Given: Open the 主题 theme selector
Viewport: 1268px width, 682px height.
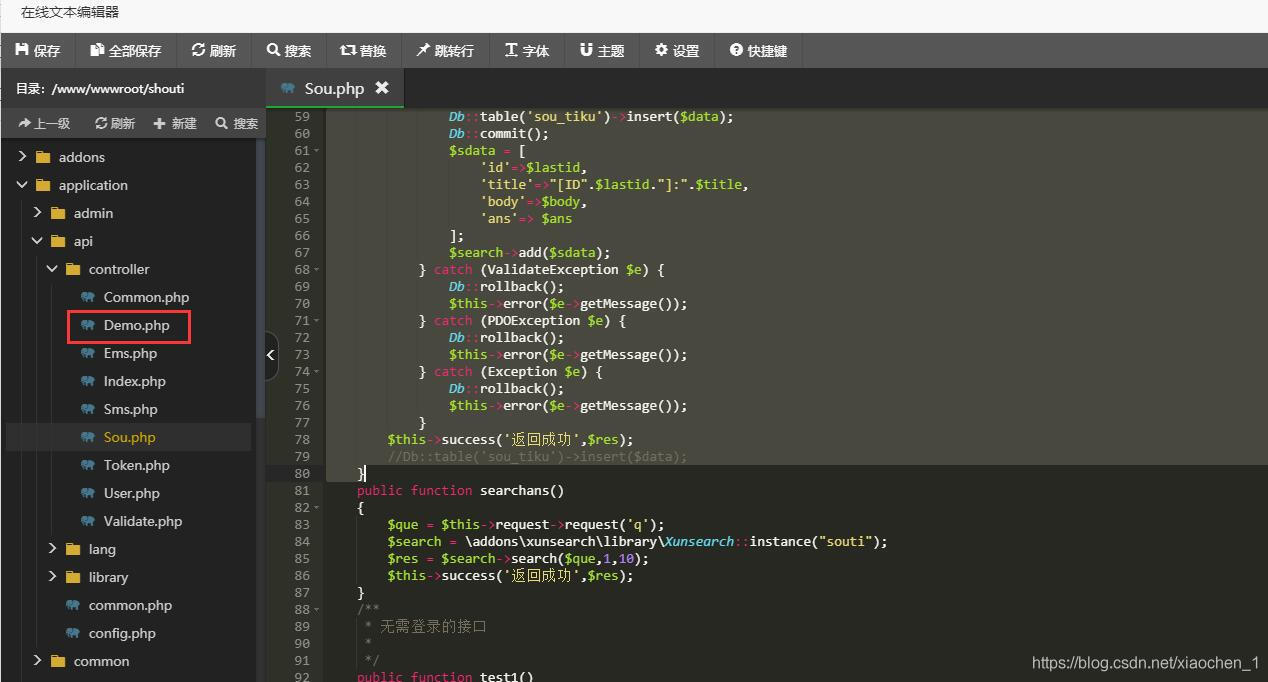Looking at the screenshot, I should click(x=602, y=50).
